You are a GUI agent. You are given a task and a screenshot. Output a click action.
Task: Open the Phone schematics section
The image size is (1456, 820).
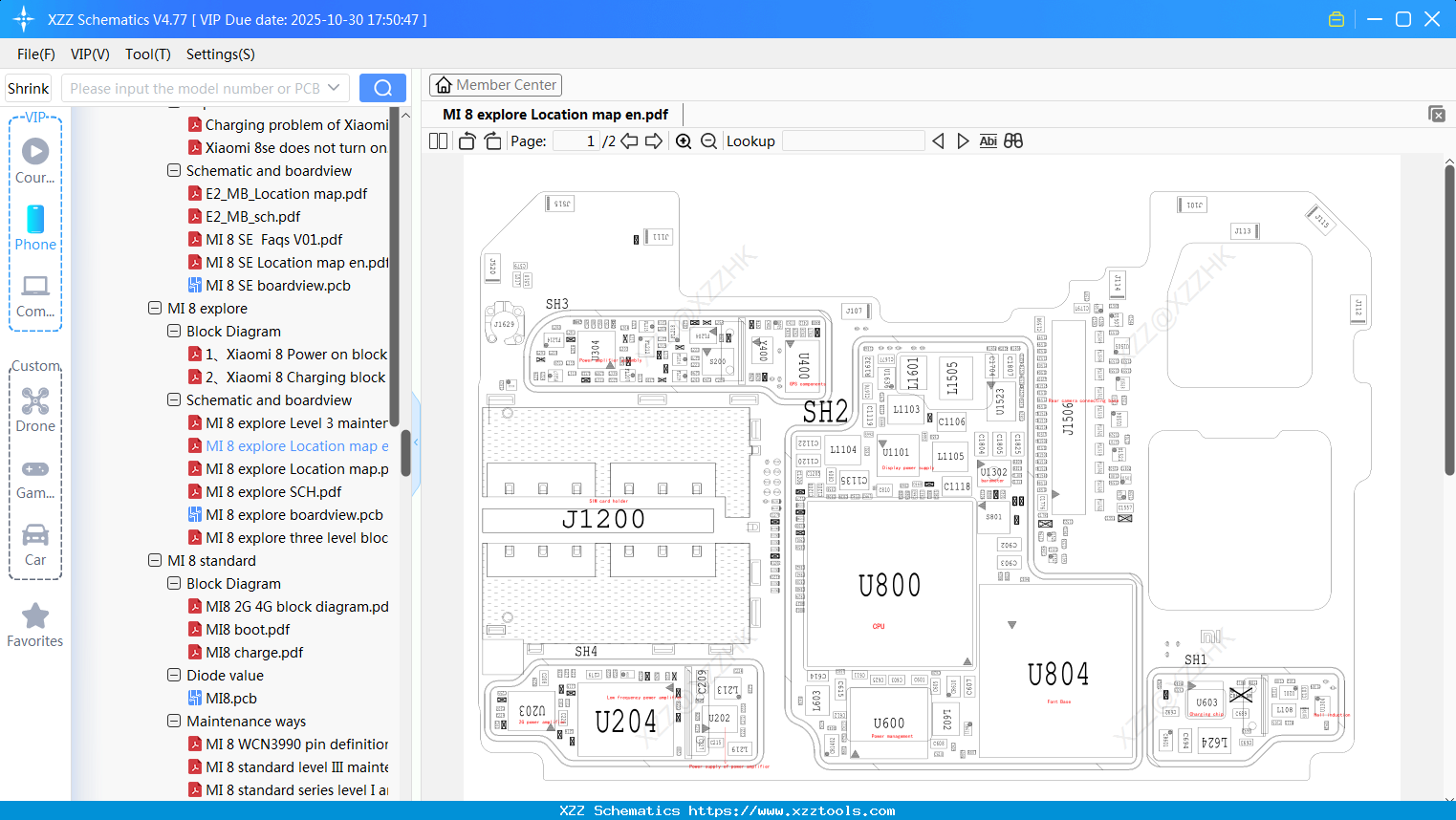click(35, 229)
